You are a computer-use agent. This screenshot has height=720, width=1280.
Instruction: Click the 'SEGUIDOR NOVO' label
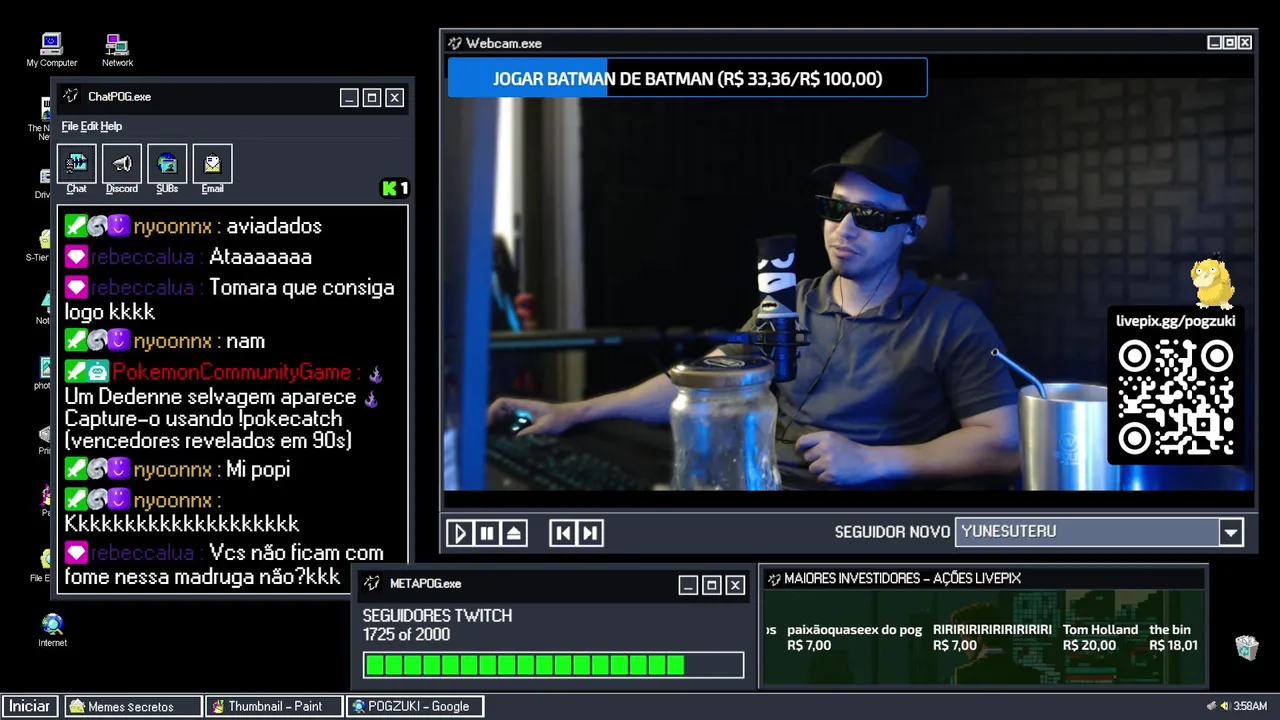[x=892, y=532]
